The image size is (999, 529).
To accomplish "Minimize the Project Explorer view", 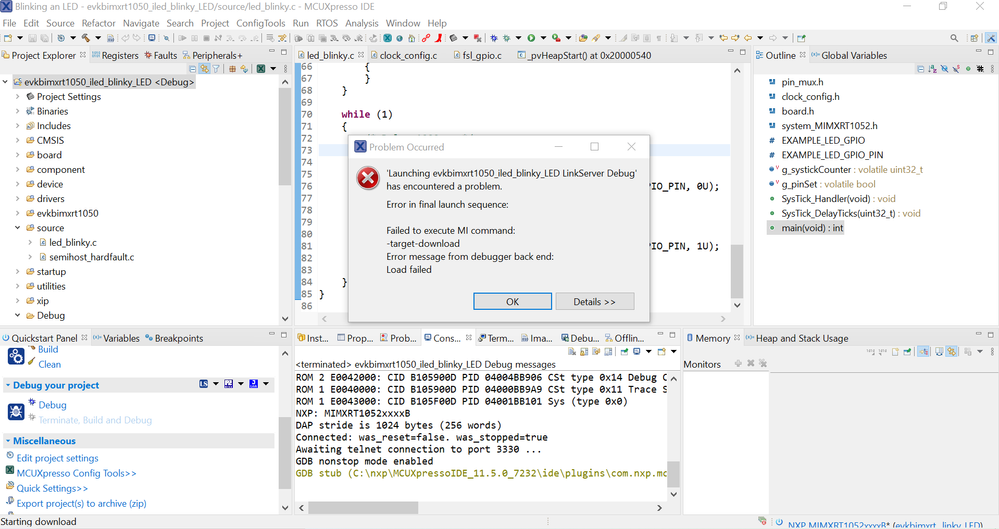I will (271, 51).
